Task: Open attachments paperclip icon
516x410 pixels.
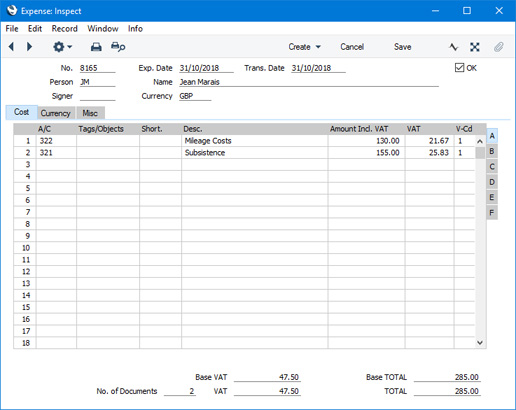Action: pos(499,47)
